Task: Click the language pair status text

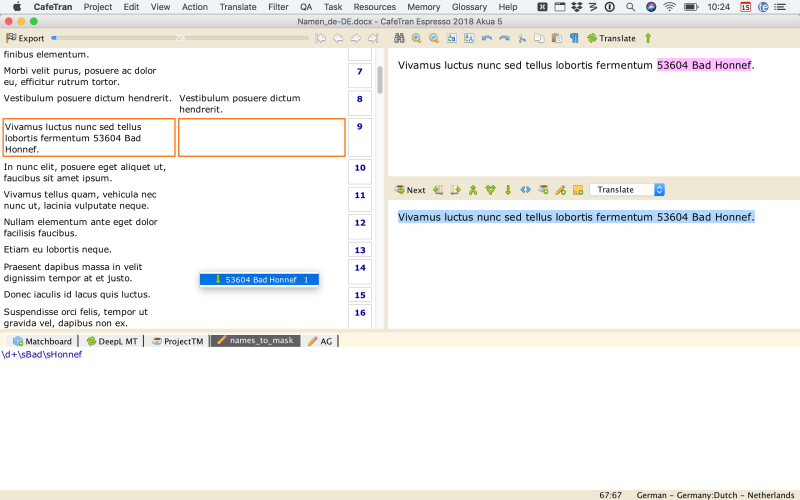Action: click(715, 495)
